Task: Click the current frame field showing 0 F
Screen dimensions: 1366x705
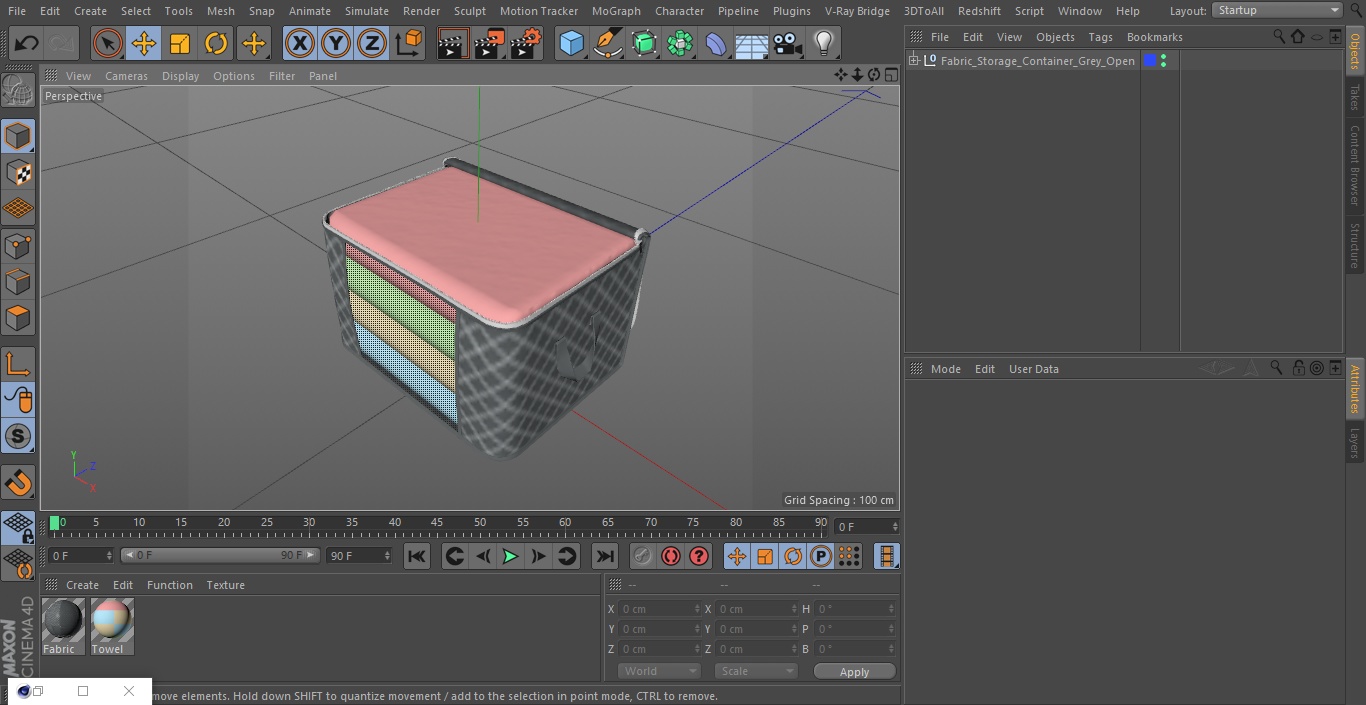Action: tap(80, 555)
